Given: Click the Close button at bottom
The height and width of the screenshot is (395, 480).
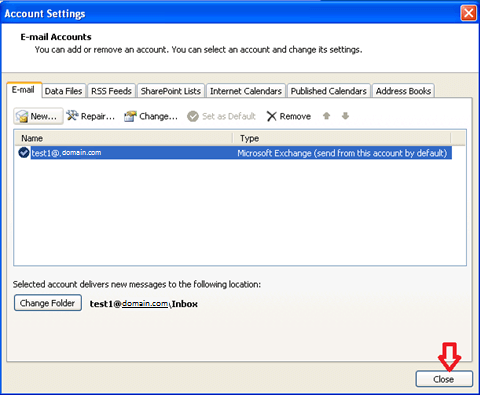Looking at the screenshot, I should pyautogui.click(x=444, y=379).
